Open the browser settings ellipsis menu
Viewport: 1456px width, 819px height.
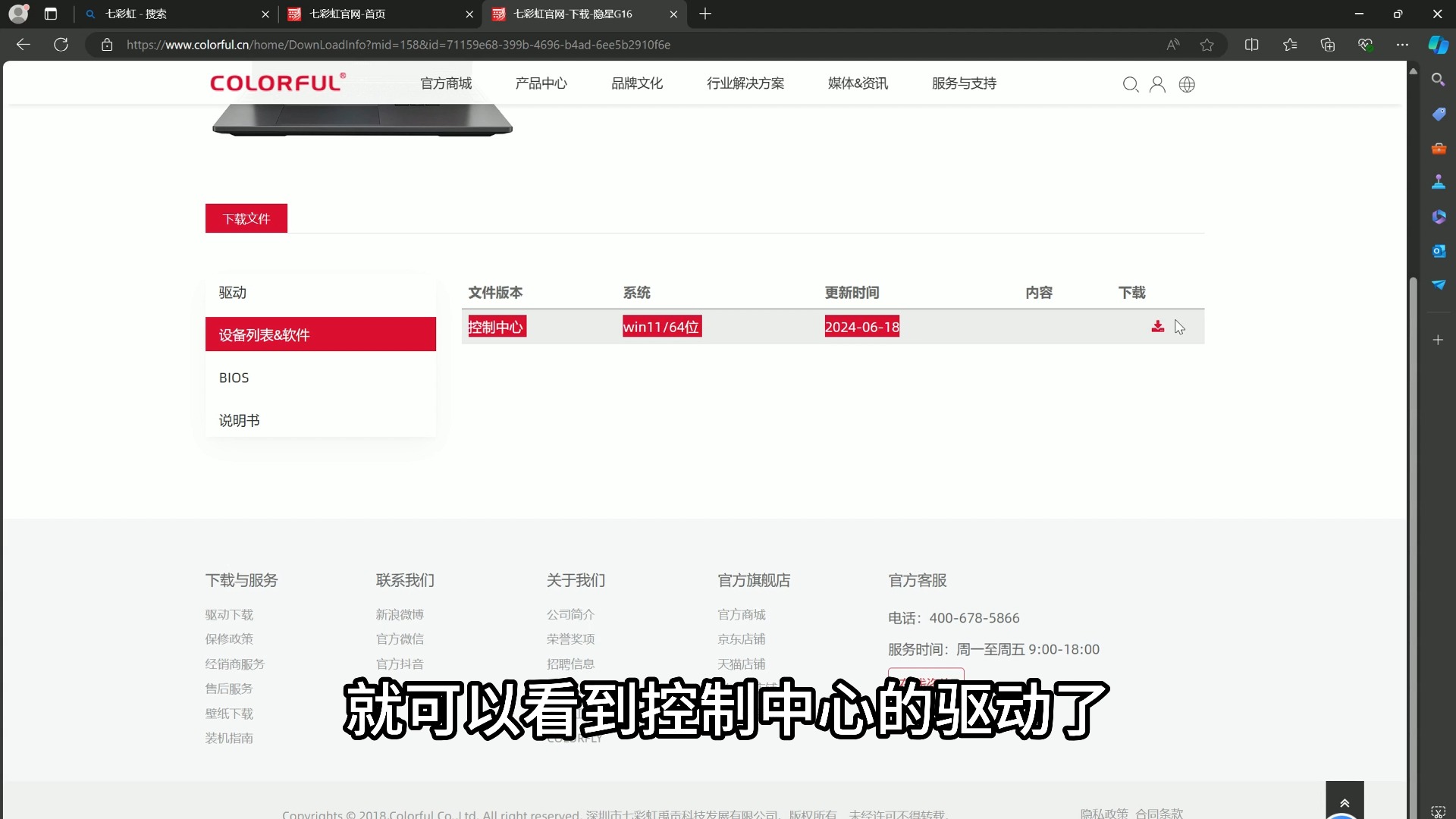point(1403,45)
